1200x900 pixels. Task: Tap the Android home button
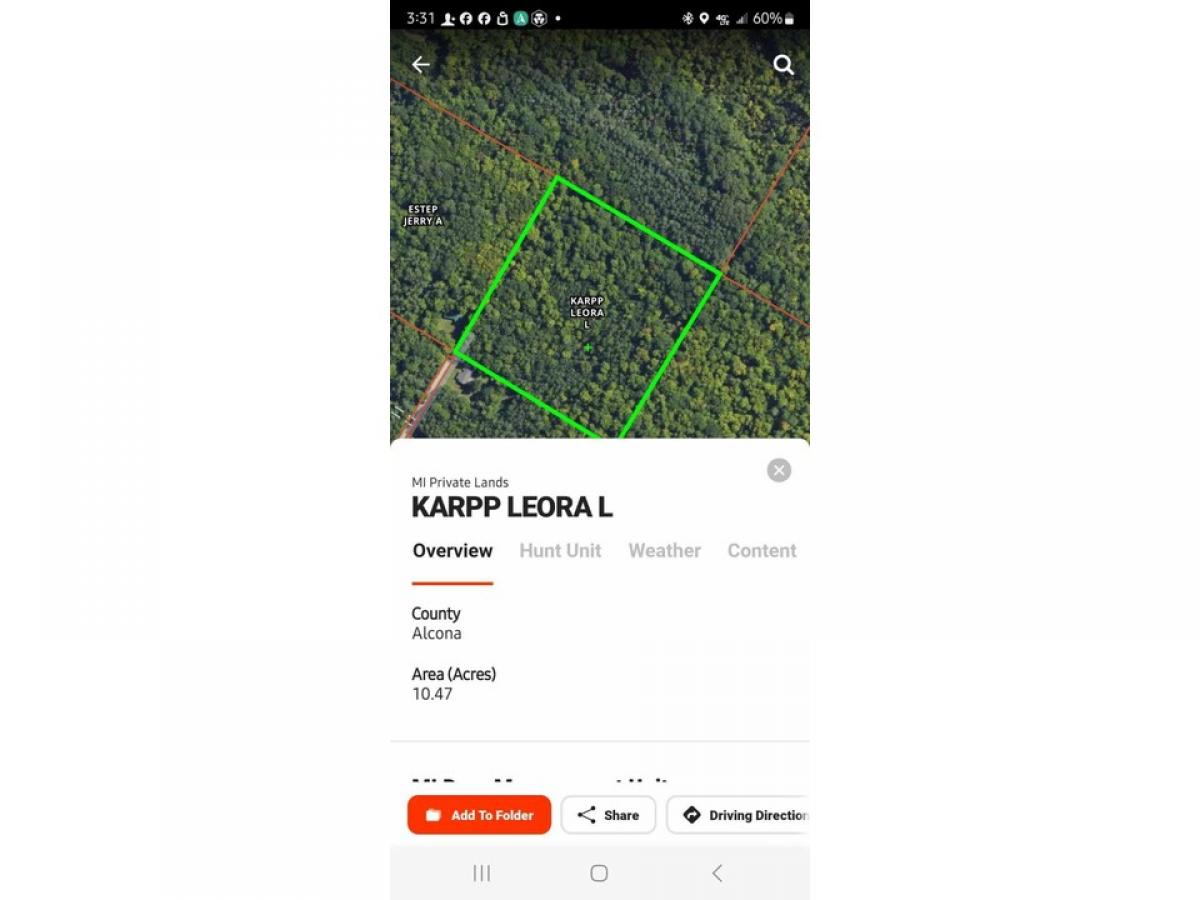coord(599,873)
